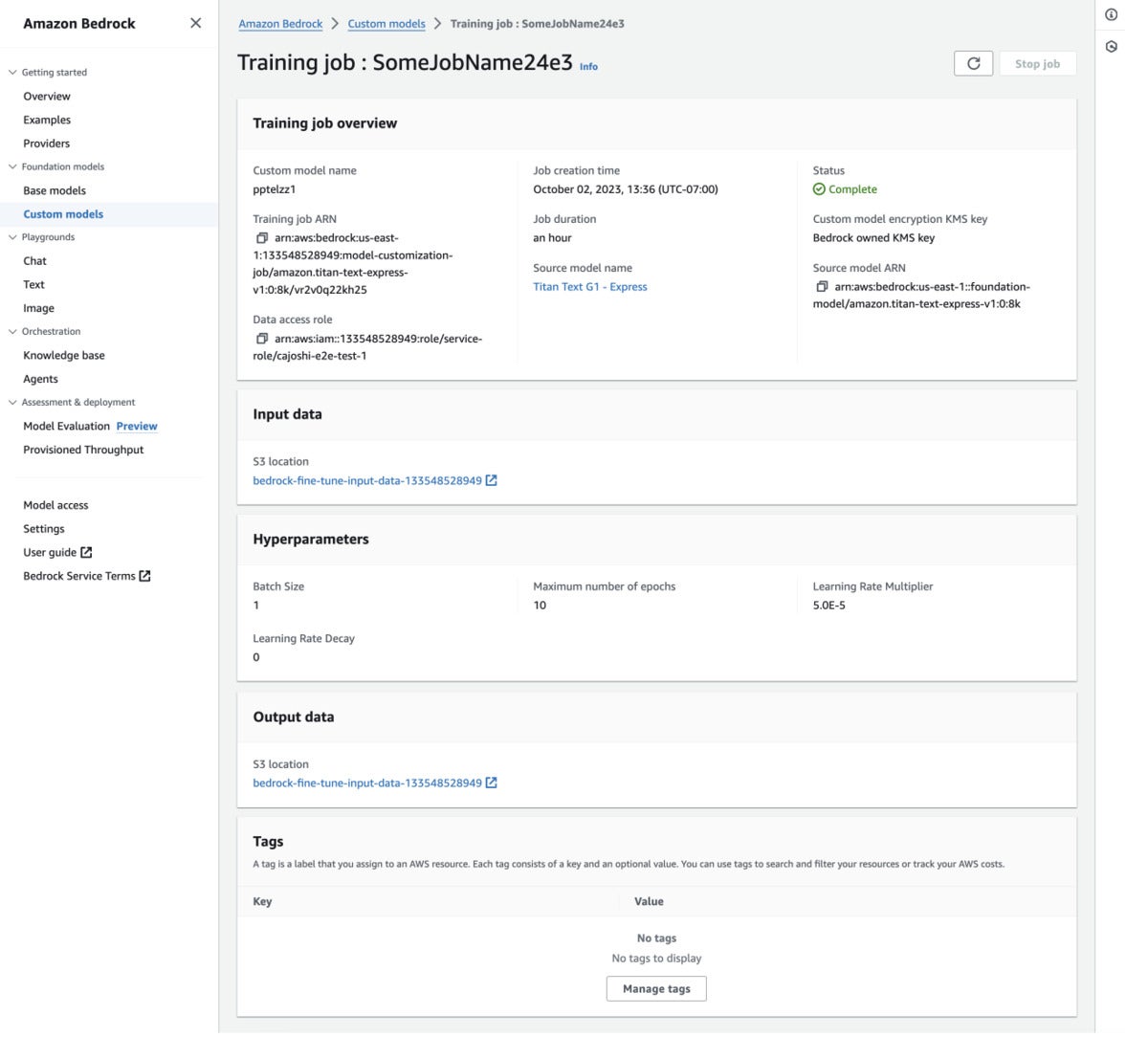This screenshot has height=1059, width=1148.
Task: Click the Amazon Bedrock breadcrumb
Action: 280,24
